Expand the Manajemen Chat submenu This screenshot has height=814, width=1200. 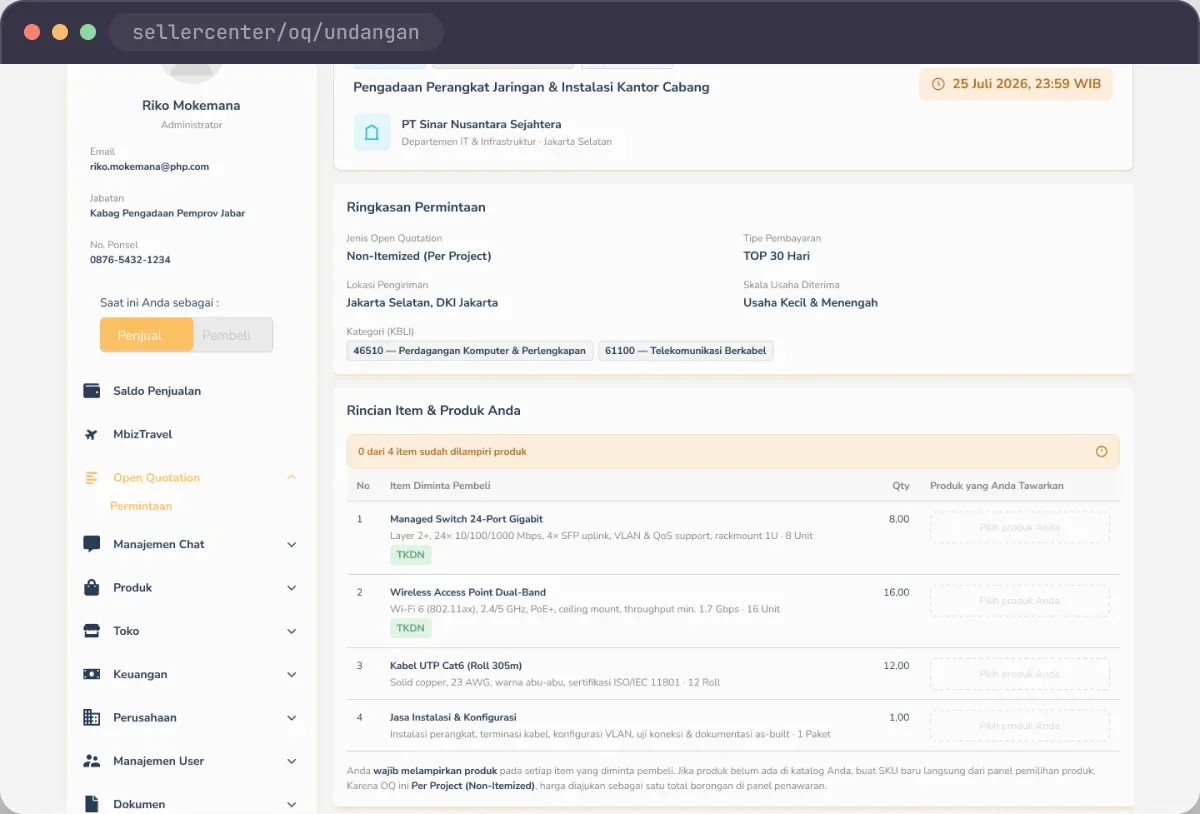pyautogui.click(x=292, y=544)
